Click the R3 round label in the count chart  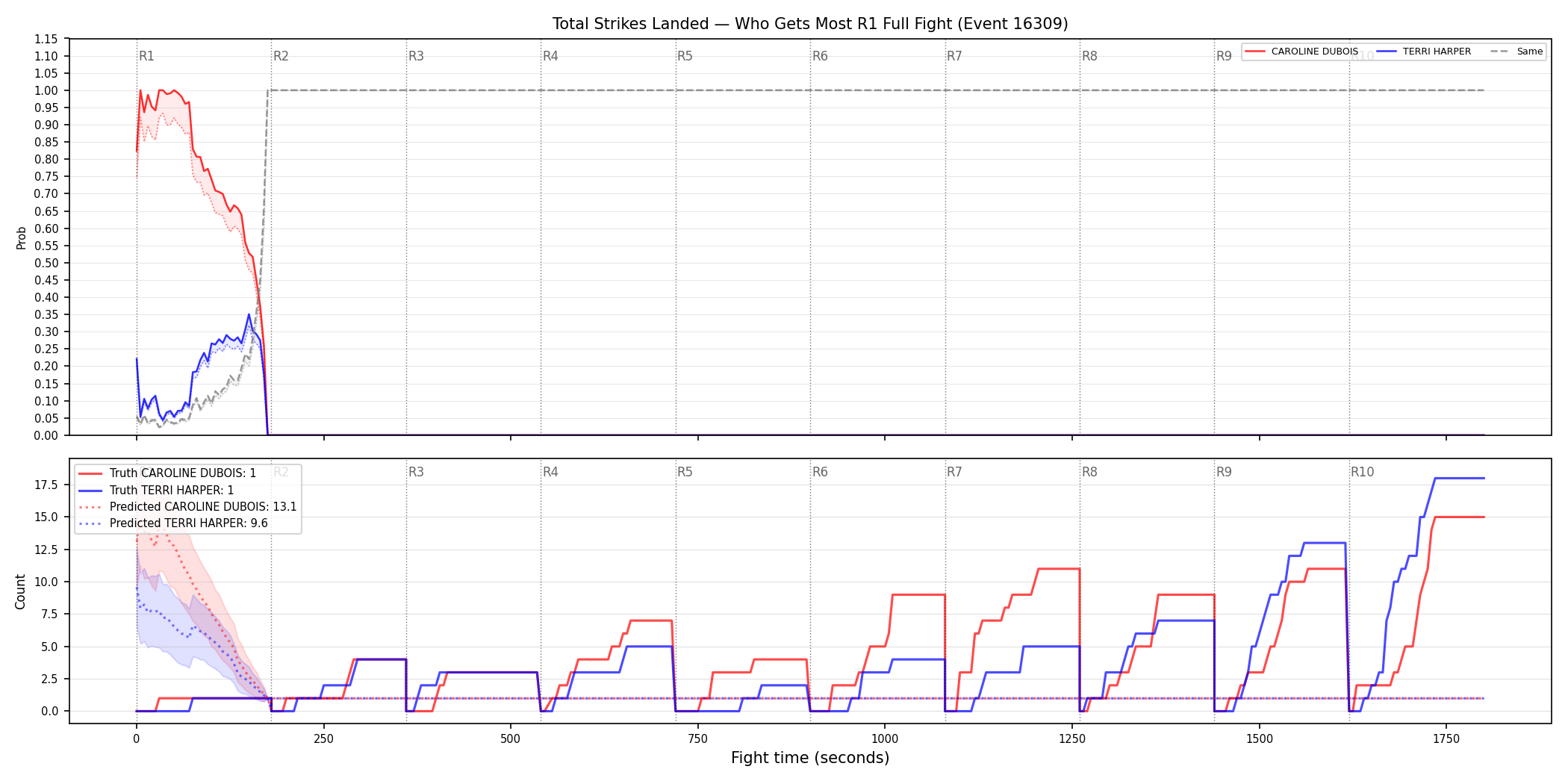[x=416, y=472]
